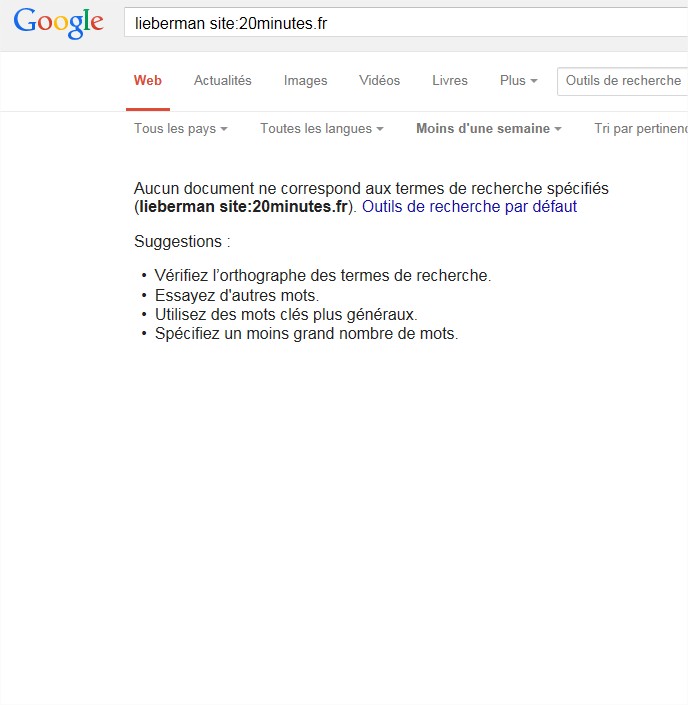Screen dimensions: 688x705
Task: Click 'Vérifiez l'orthographe des termes de recherche' text
Action: click(323, 275)
